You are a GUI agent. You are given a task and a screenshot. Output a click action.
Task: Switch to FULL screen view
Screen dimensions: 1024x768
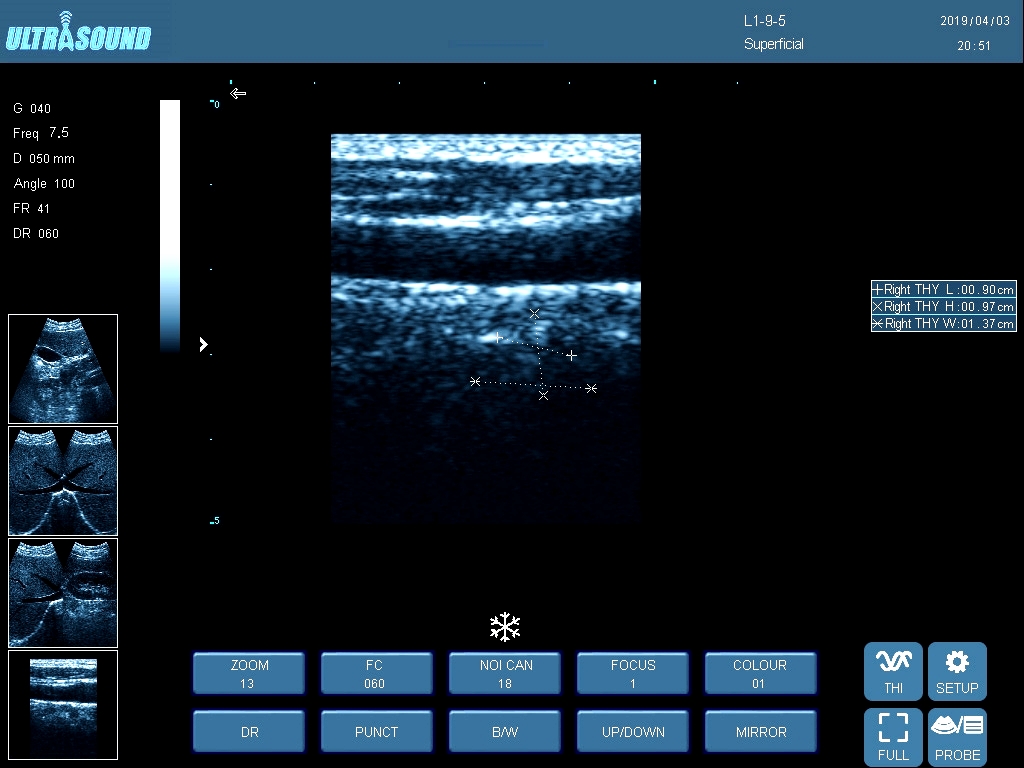click(x=893, y=737)
